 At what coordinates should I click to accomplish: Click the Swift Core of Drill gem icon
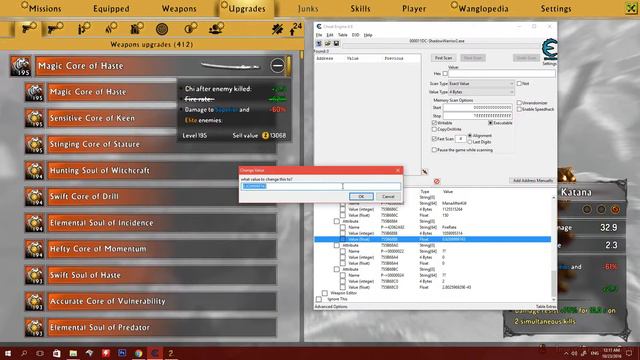tap(34, 196)
